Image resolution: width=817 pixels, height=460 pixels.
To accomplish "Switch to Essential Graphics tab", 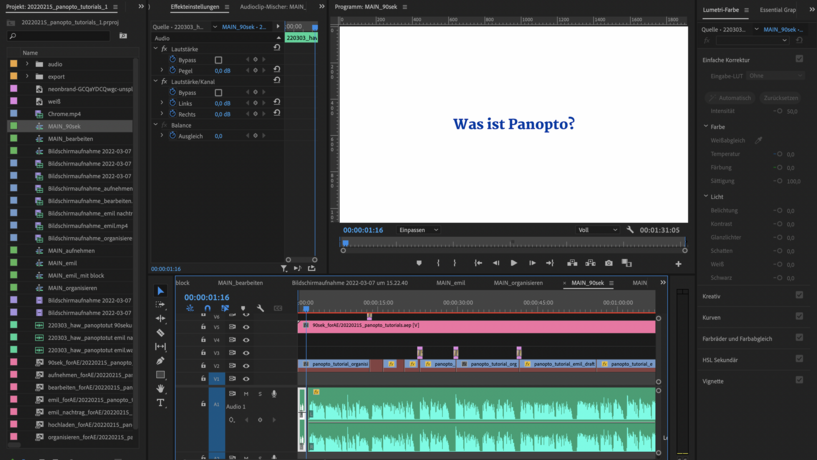I will coord(777,10).
